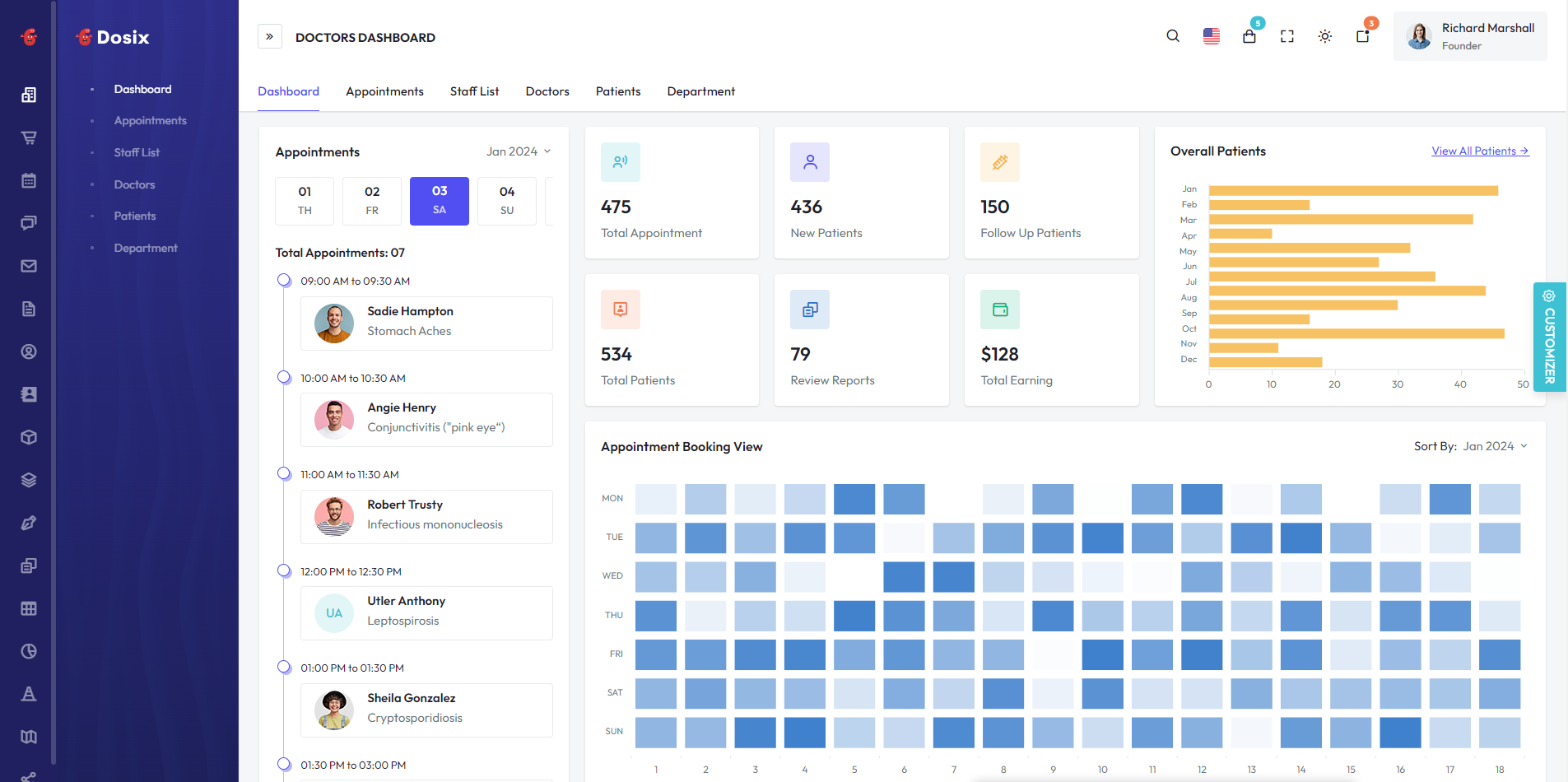
Task: Click the New Patients person icon
Action: [810, 162]
